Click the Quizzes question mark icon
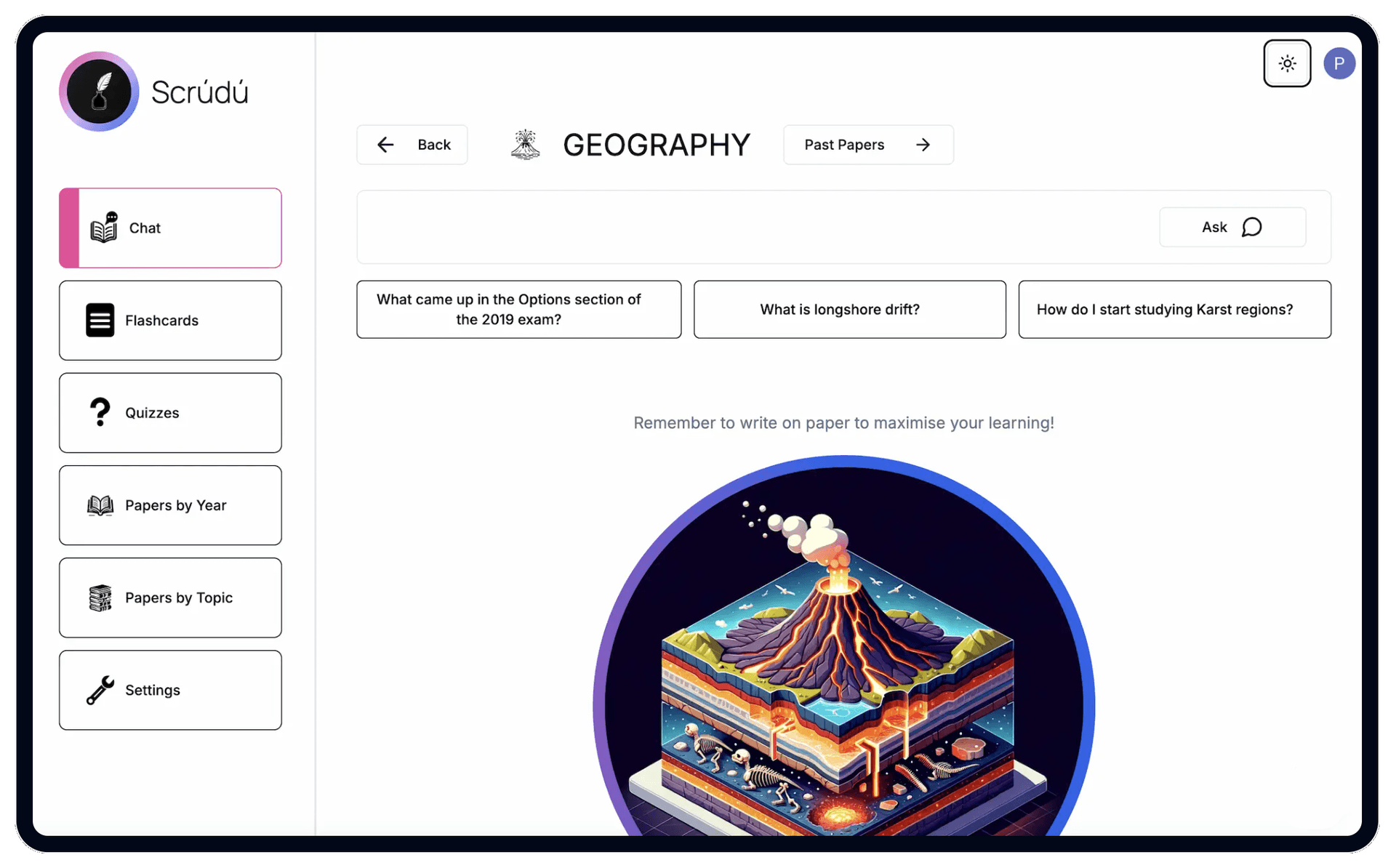This screenshot has width=1396, height=868. 100,412
